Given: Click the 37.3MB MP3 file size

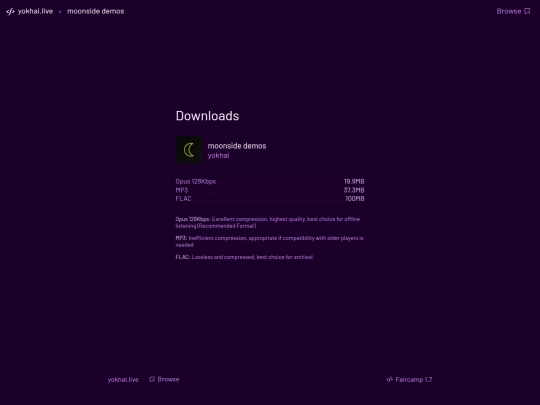Looking at the screenshot, I should (x=354, y=190).
